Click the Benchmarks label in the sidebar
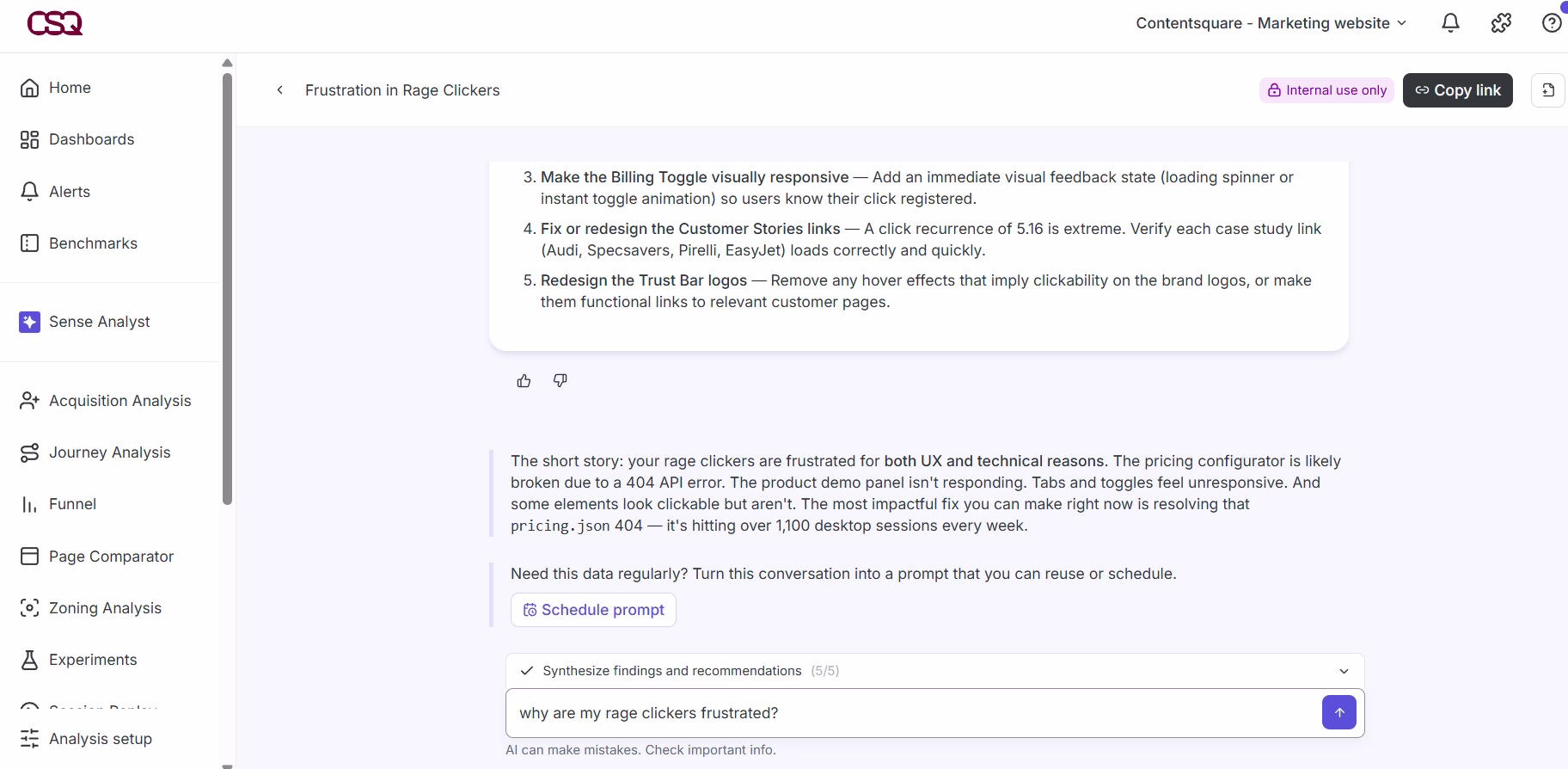 (x=93, y=243)
